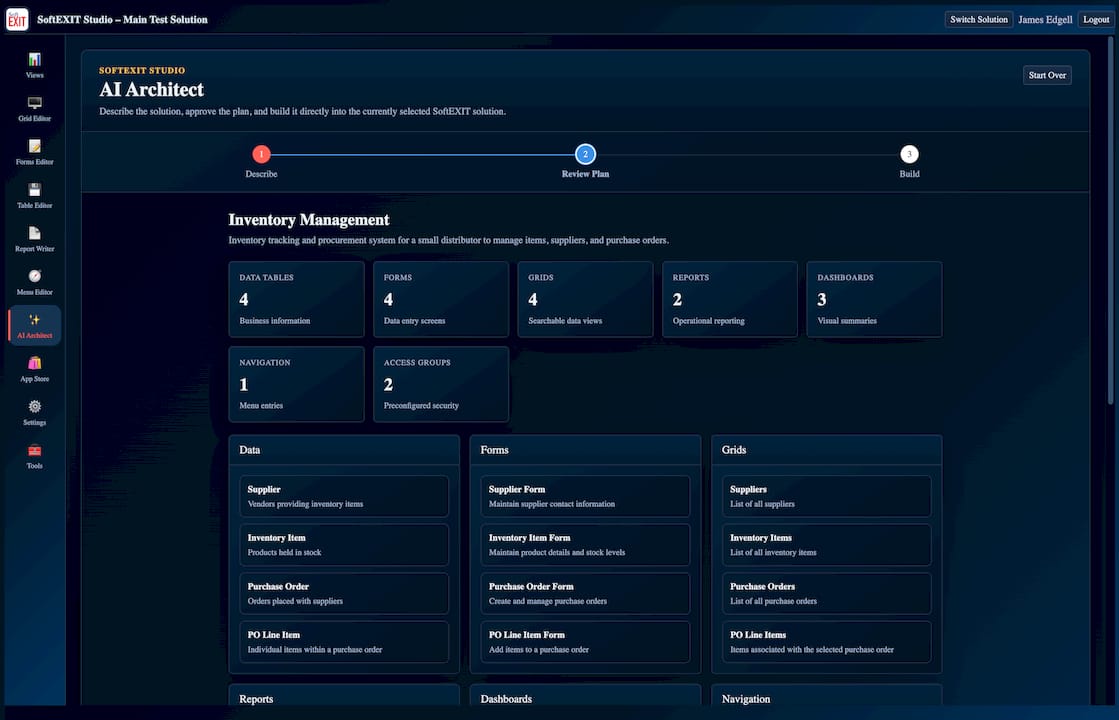The height and width of the screenshot is (720, 1119).
Task: Open Report Writer from sidebar
Action: [34, 233]
